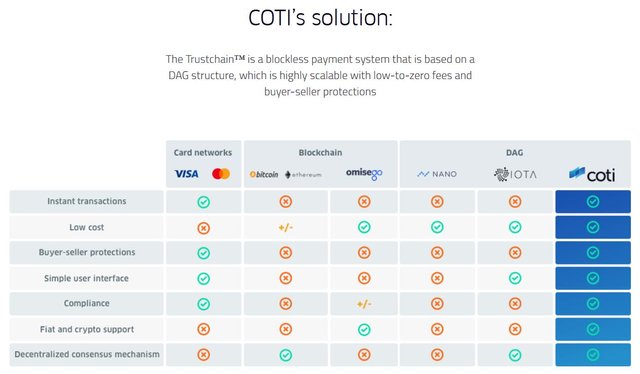
Task: Click the omisego check for Fiat and crypto support
Action: pyautogui.click(x=364, y=329)
